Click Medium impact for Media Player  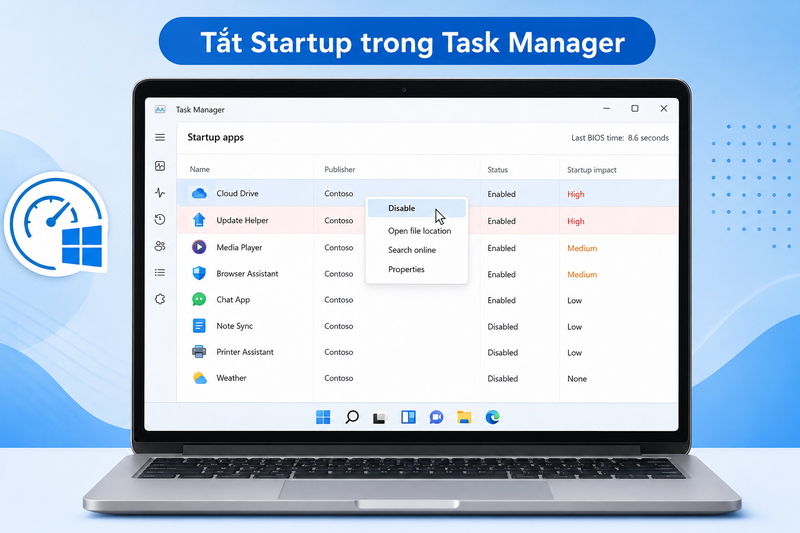pyautogui.click(x=582, y=248)
